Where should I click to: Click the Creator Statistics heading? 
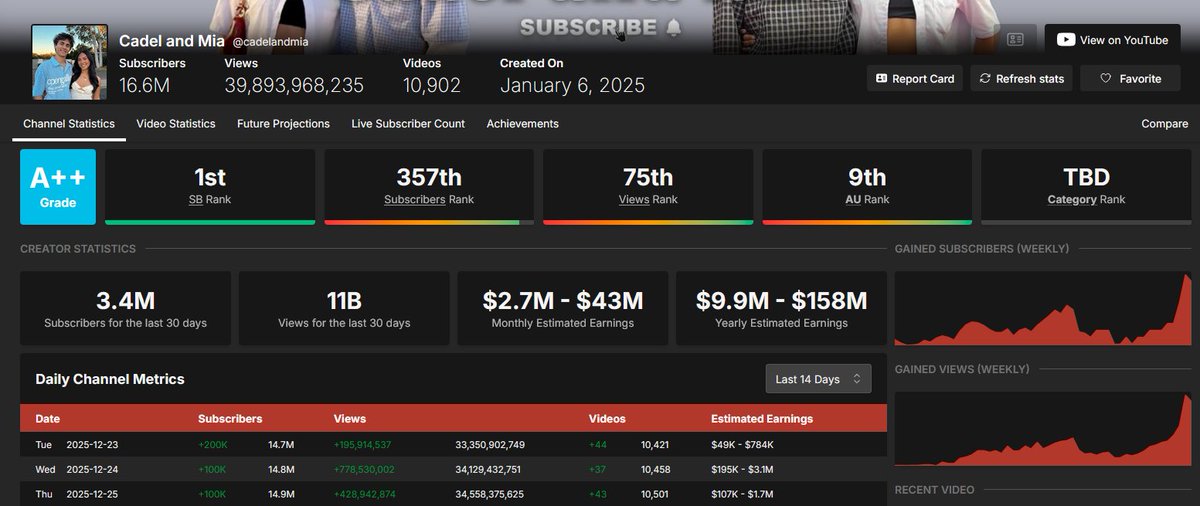[x=78, y=248]
